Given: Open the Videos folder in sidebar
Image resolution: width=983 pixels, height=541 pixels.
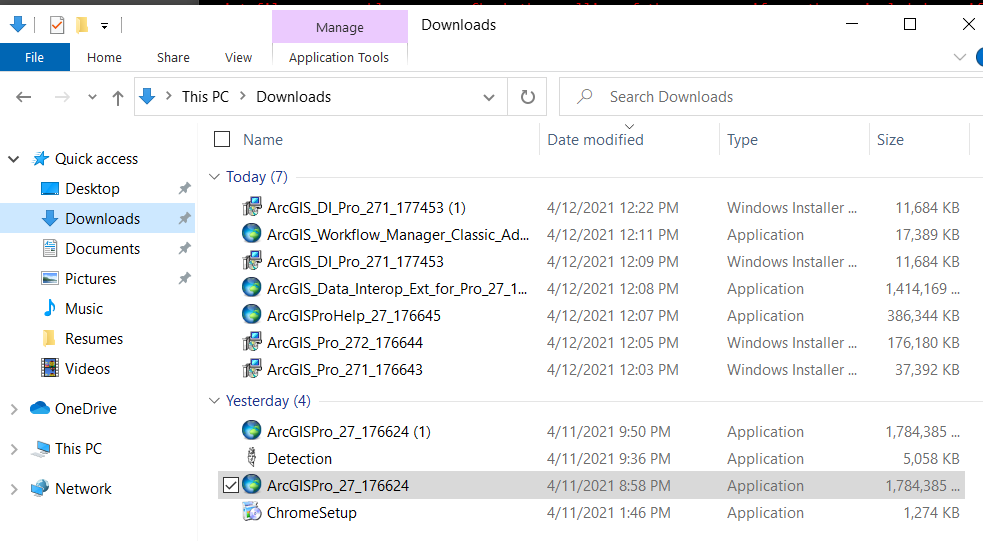Looking at the screenshot, I should [87, 369].
